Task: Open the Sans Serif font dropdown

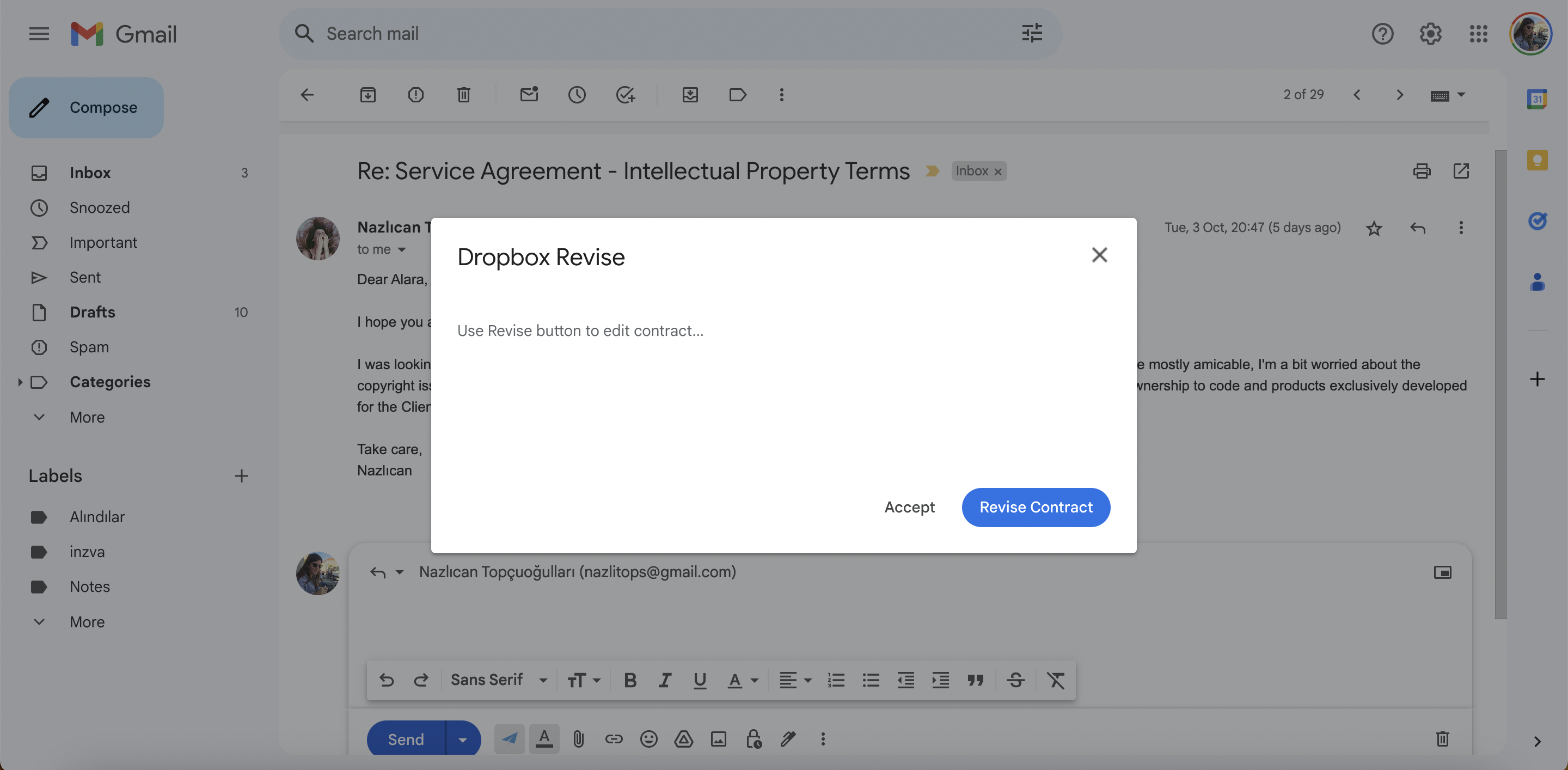Action: point(499,681)
